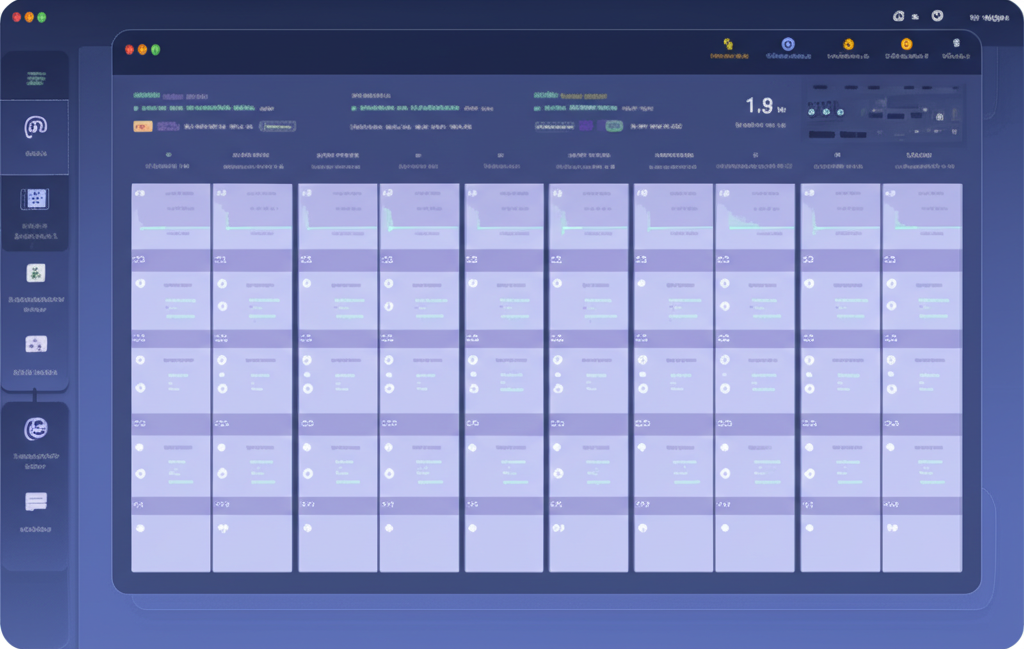Click the fourth column's first dark section band
Image resolution: width=1024 pixels, height=649 pixels.
click(419, 260)
